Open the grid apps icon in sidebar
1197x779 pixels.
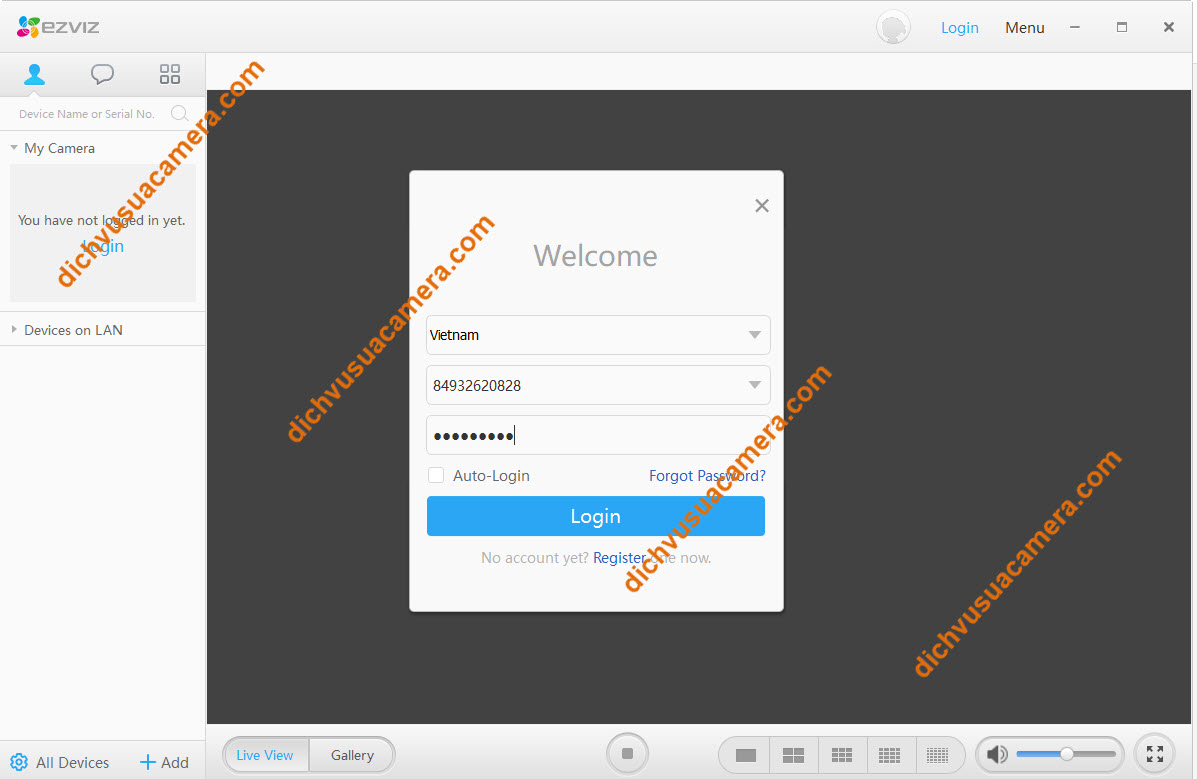coord(170,74)
